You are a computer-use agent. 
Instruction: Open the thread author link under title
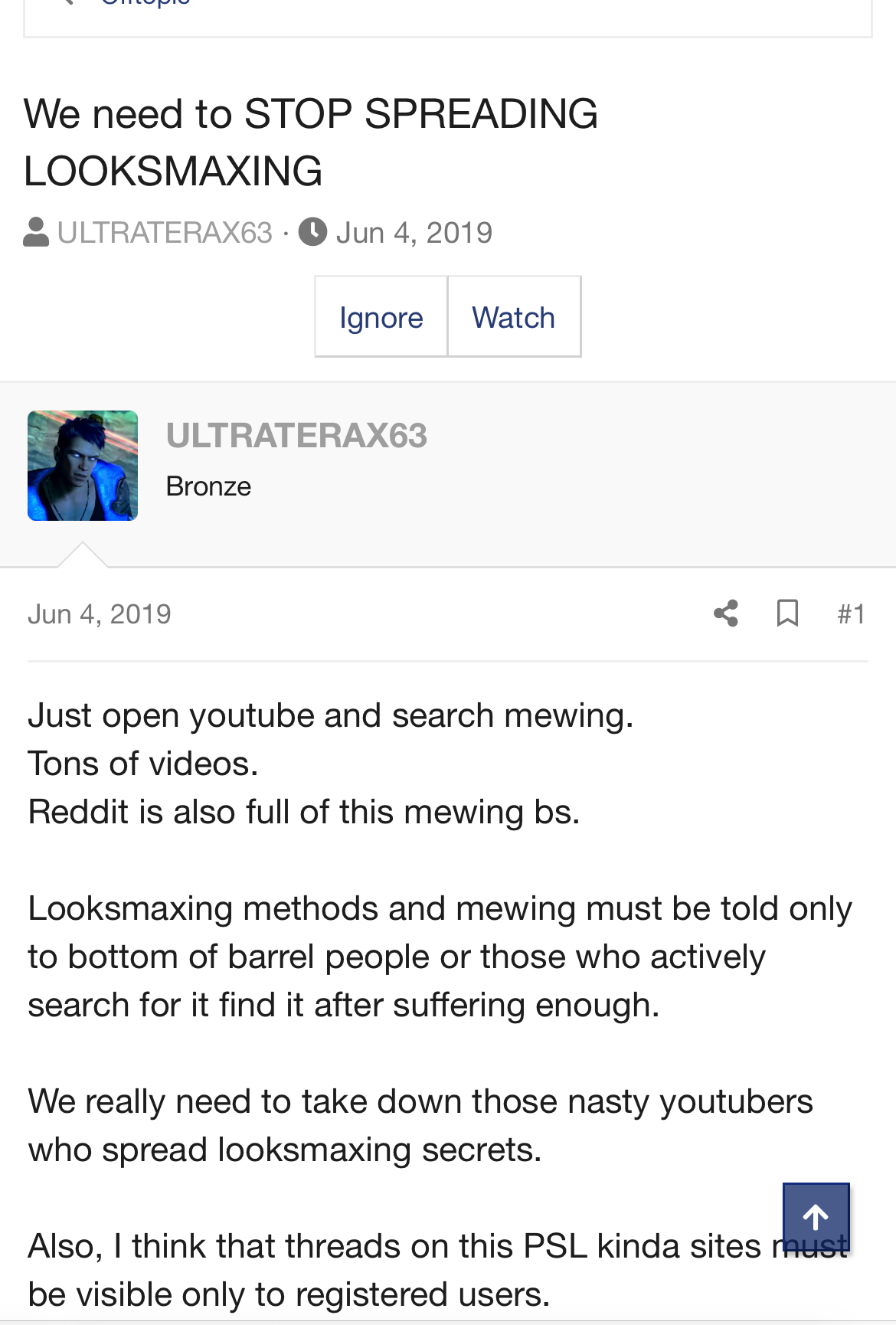[165, 232]
